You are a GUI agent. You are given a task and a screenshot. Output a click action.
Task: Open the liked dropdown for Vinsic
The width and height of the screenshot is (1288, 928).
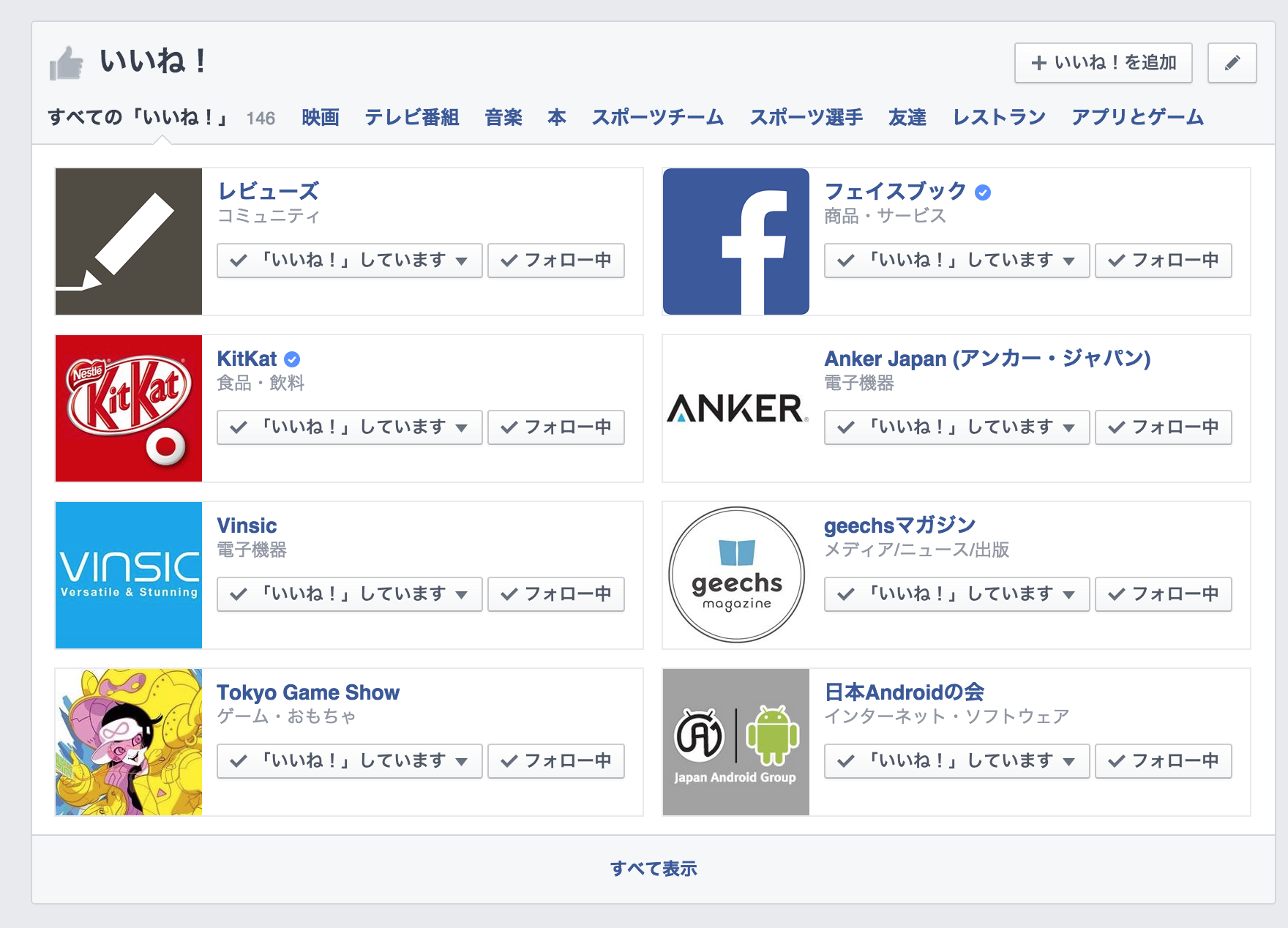tap(350, 594)
